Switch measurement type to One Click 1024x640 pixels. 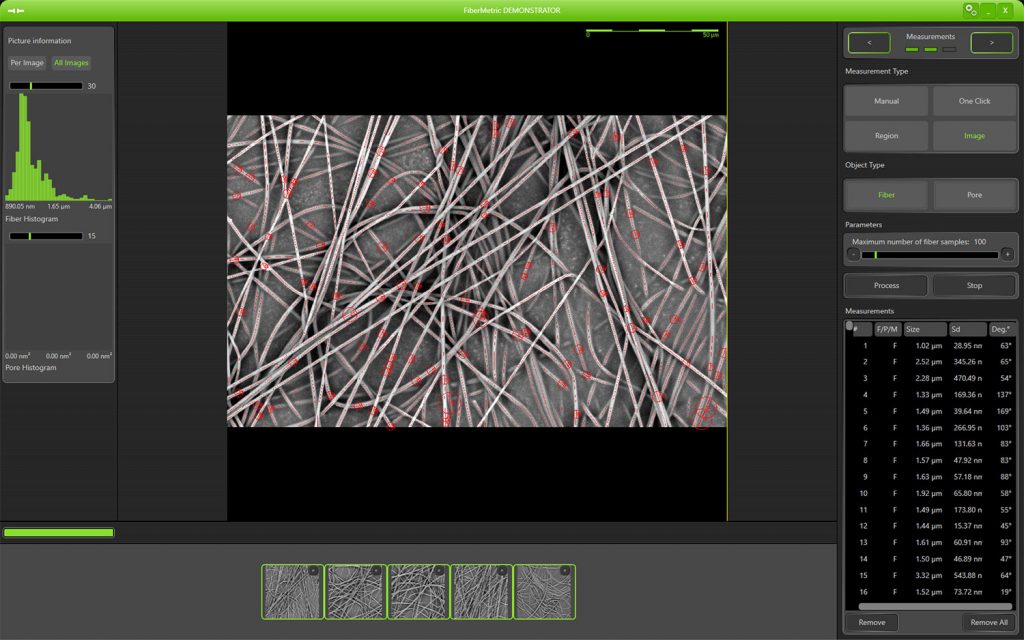pyautogui.click(x=974, y=101)
